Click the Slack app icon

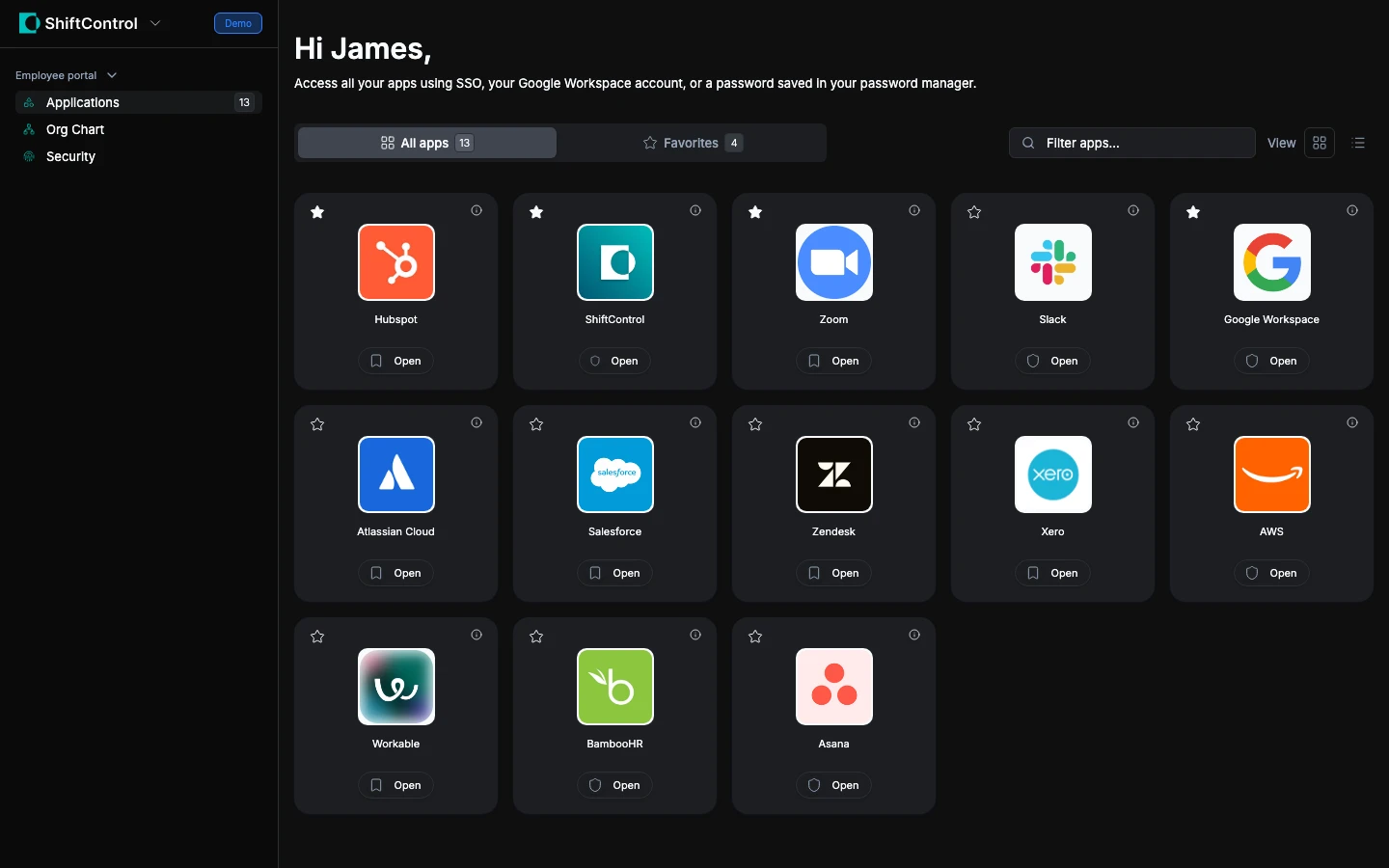pyautogui.click(x=1053, y=262)
